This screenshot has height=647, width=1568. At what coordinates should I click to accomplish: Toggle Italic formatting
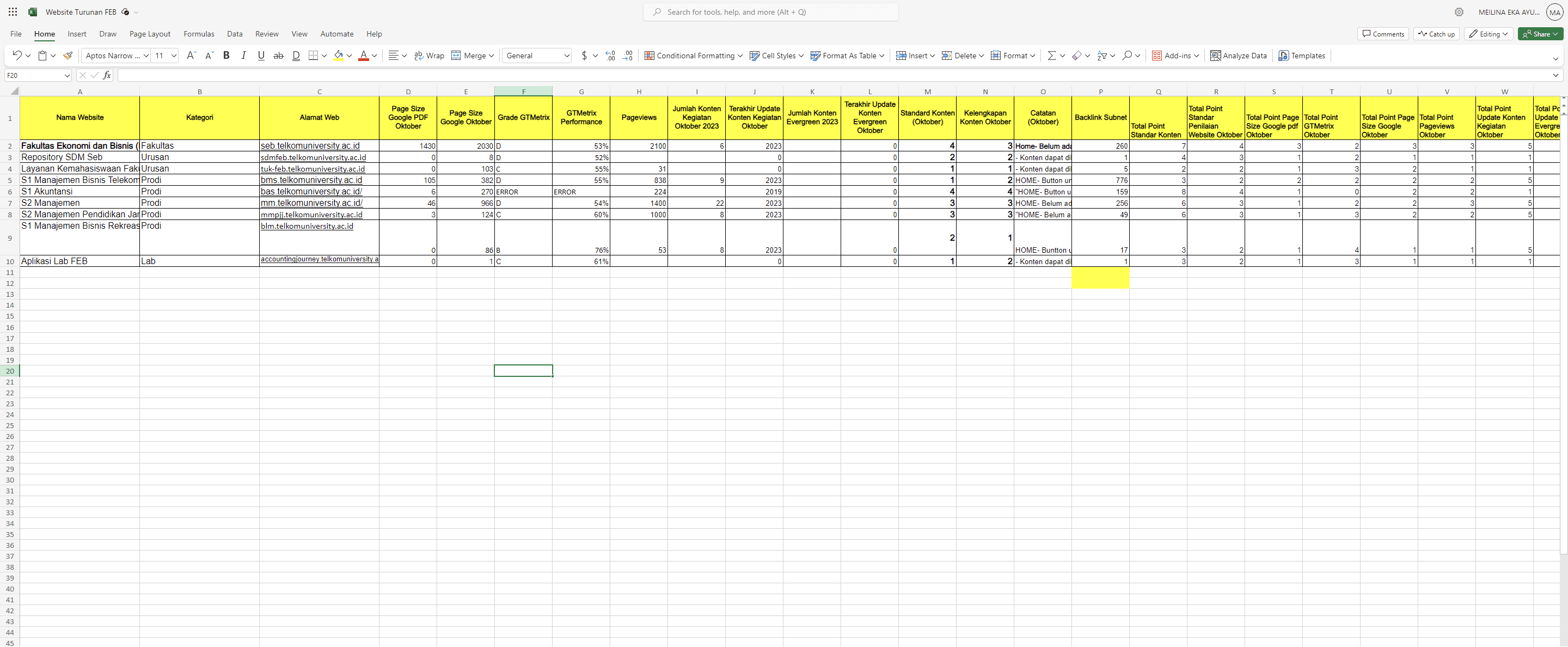[x=243, y=56]
